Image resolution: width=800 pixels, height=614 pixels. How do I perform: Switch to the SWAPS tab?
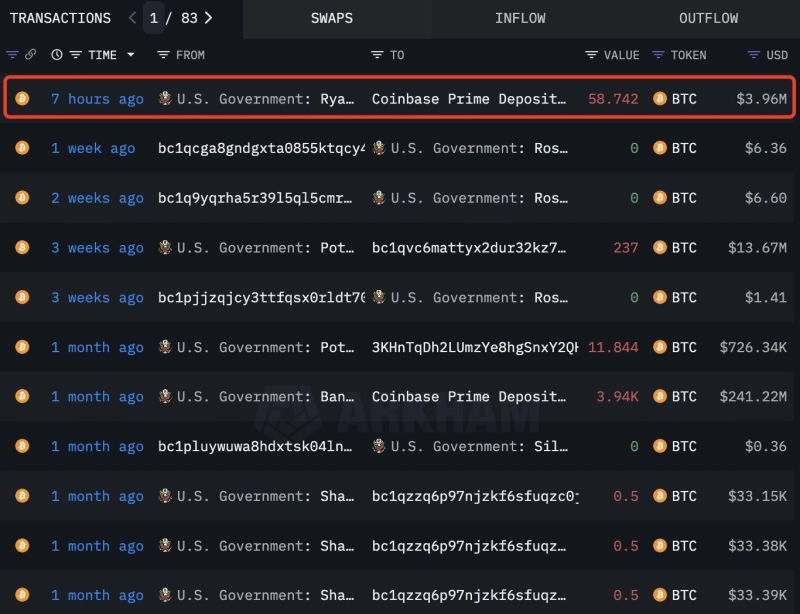[x=331, y=18]
